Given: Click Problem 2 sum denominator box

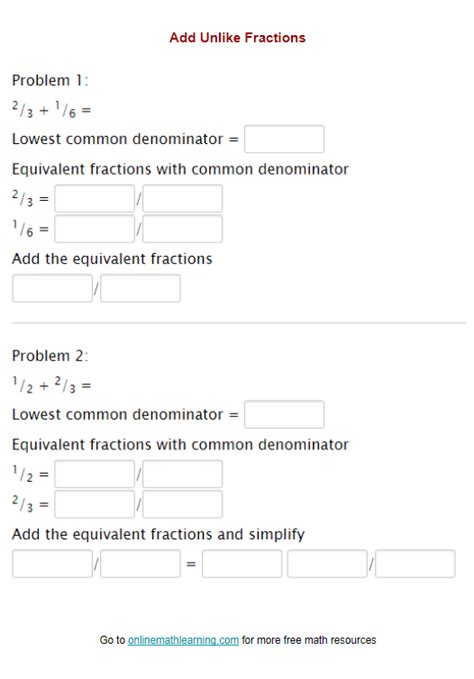Looking at the screenshot, I should click(140, 564).
